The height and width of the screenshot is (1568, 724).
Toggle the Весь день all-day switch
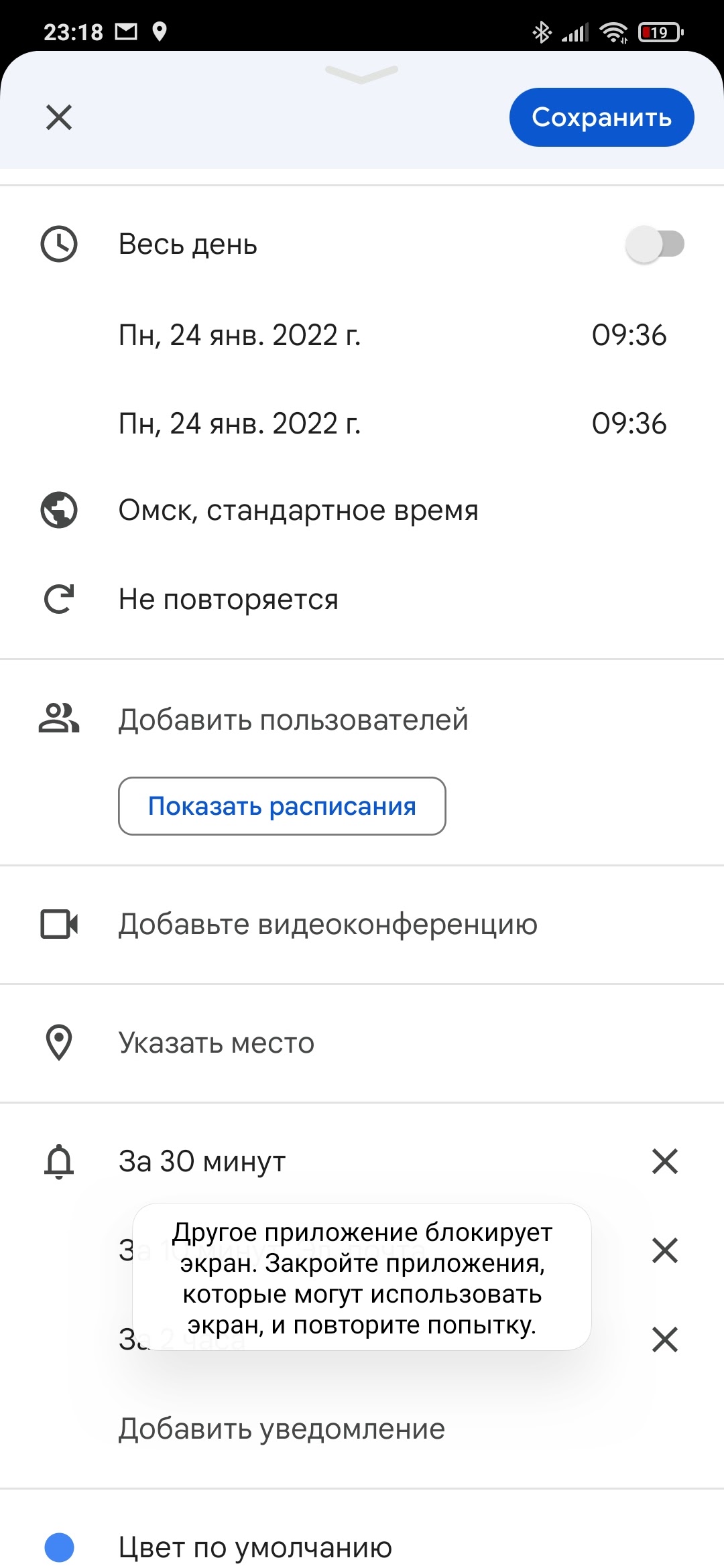(x=655, y=244)
